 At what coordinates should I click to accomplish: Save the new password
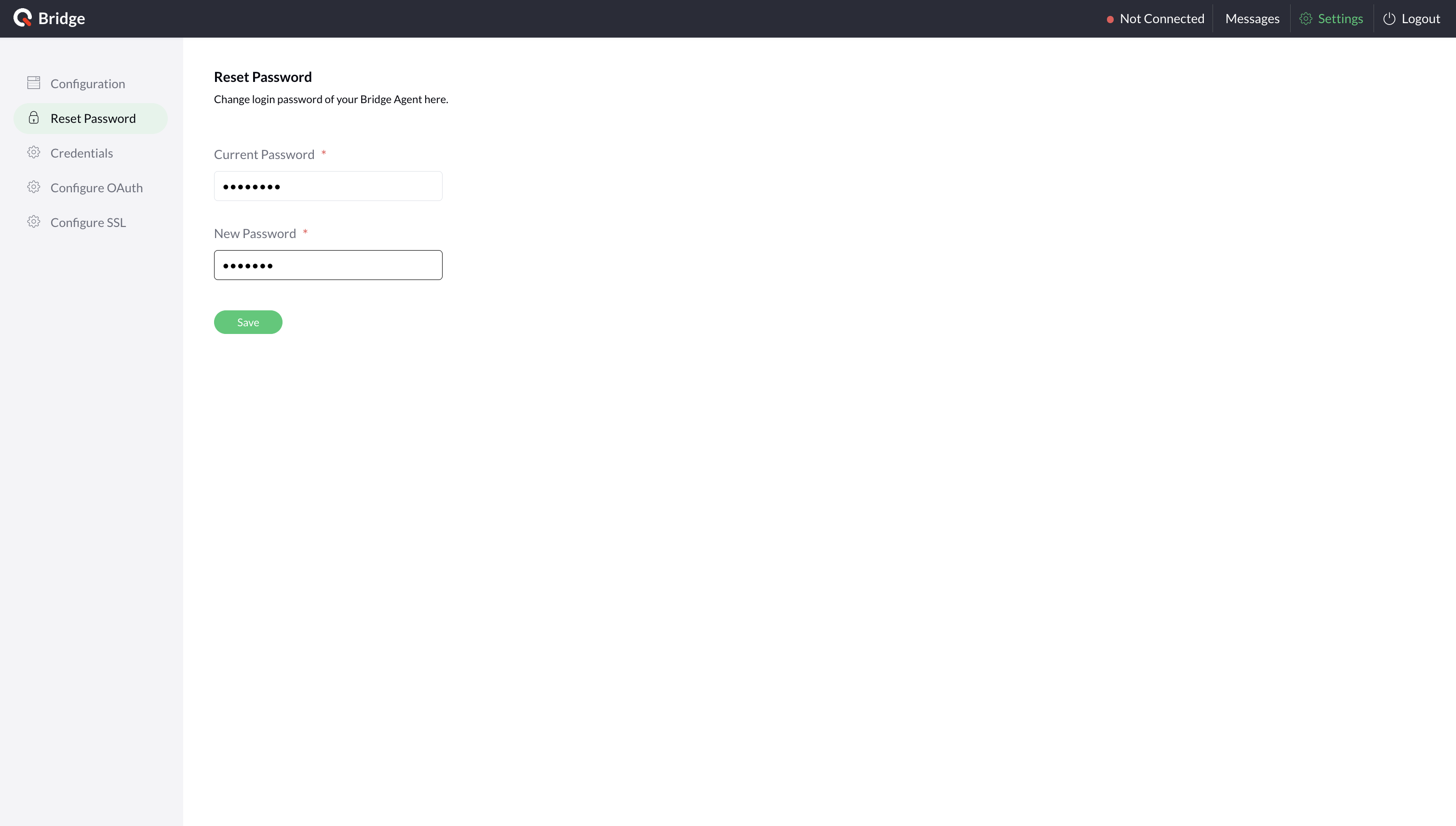[x=248, y=322]
